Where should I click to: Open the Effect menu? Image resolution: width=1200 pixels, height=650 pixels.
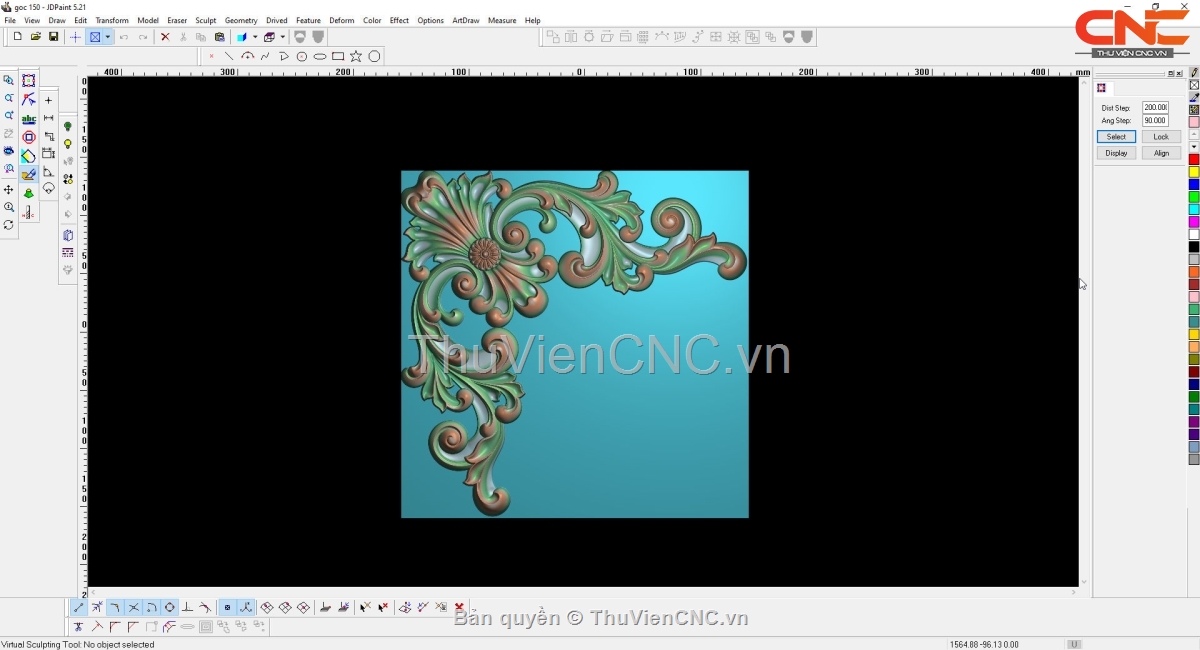coord(399,20)
